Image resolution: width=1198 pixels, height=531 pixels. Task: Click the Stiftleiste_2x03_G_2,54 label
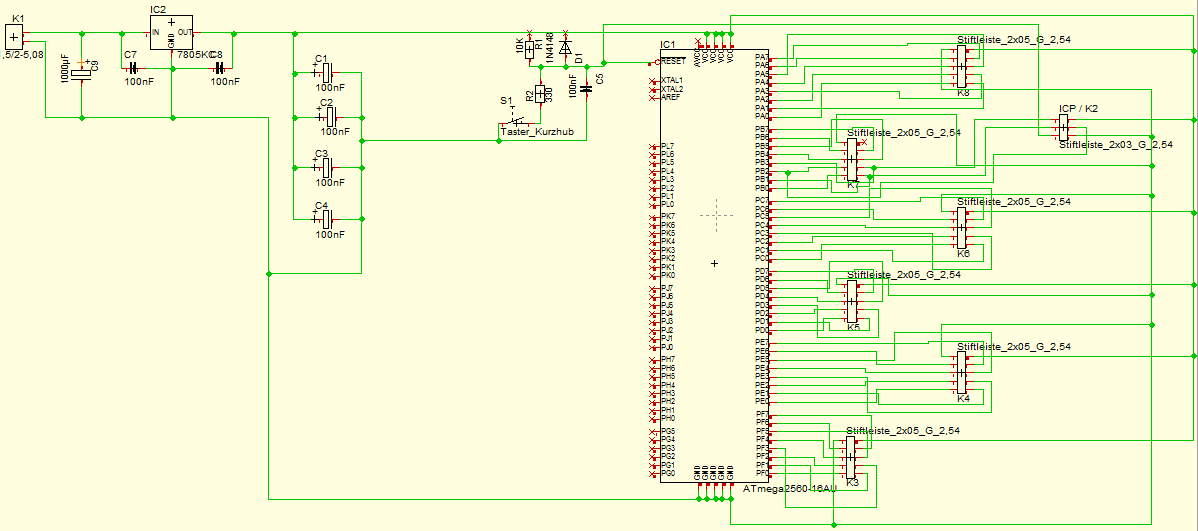[x=1116, y=144]
